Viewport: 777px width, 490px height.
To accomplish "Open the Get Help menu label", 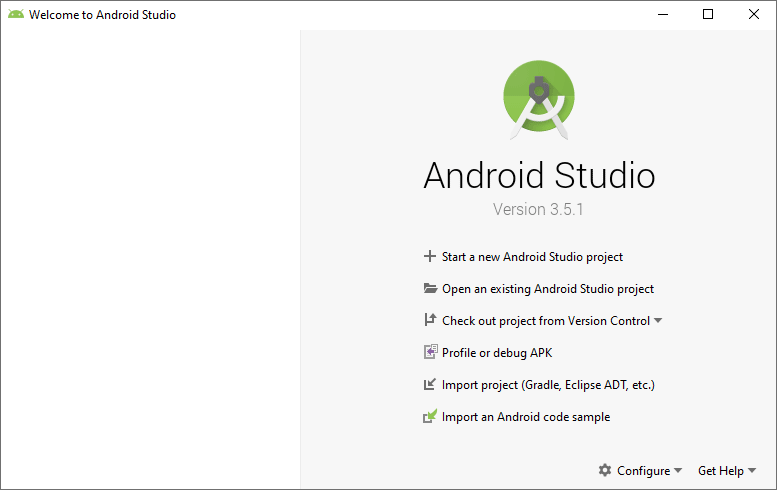I will click(x=720, y=471).
